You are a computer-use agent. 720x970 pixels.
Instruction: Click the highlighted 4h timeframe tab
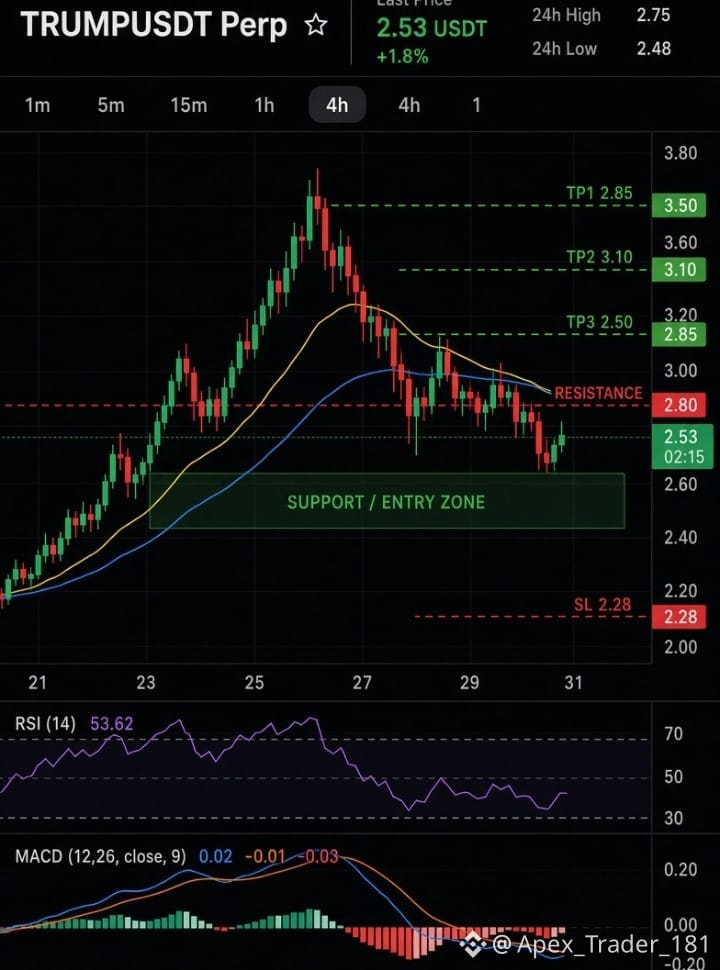(337, 105)
